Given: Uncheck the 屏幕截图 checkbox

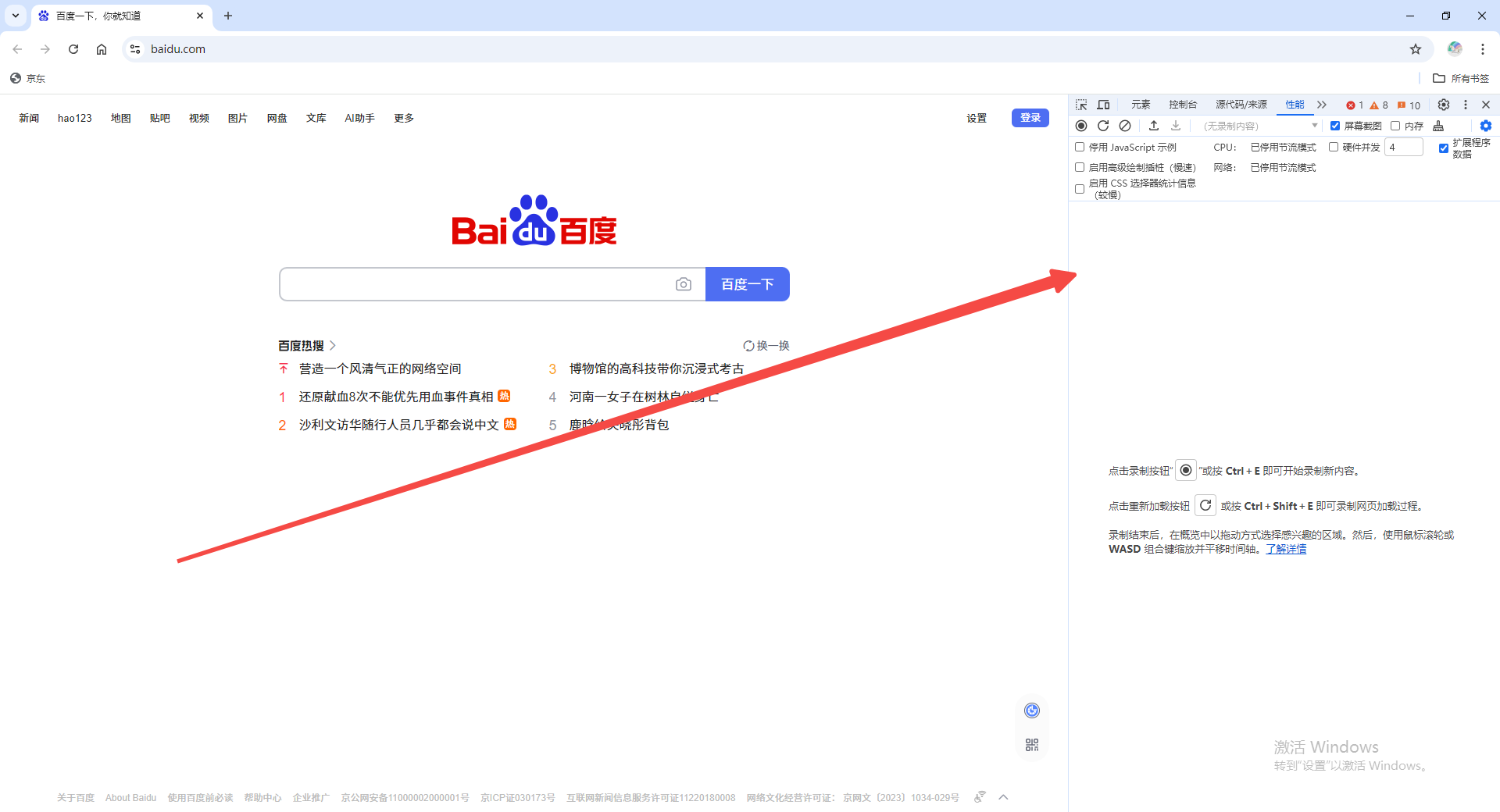Looking at the screenshot, I should (1335, 126).
